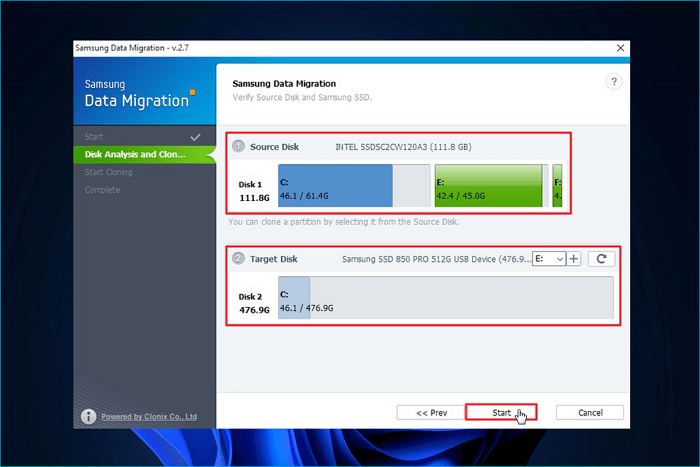Click the Disk 1 111.8G label
Screen dimensions: 700x467
(254, 191)
